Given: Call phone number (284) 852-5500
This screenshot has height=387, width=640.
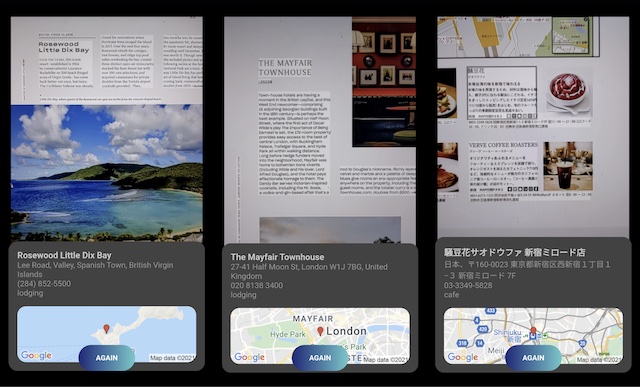Looking at the screenshot, I should tap(44, 284).
